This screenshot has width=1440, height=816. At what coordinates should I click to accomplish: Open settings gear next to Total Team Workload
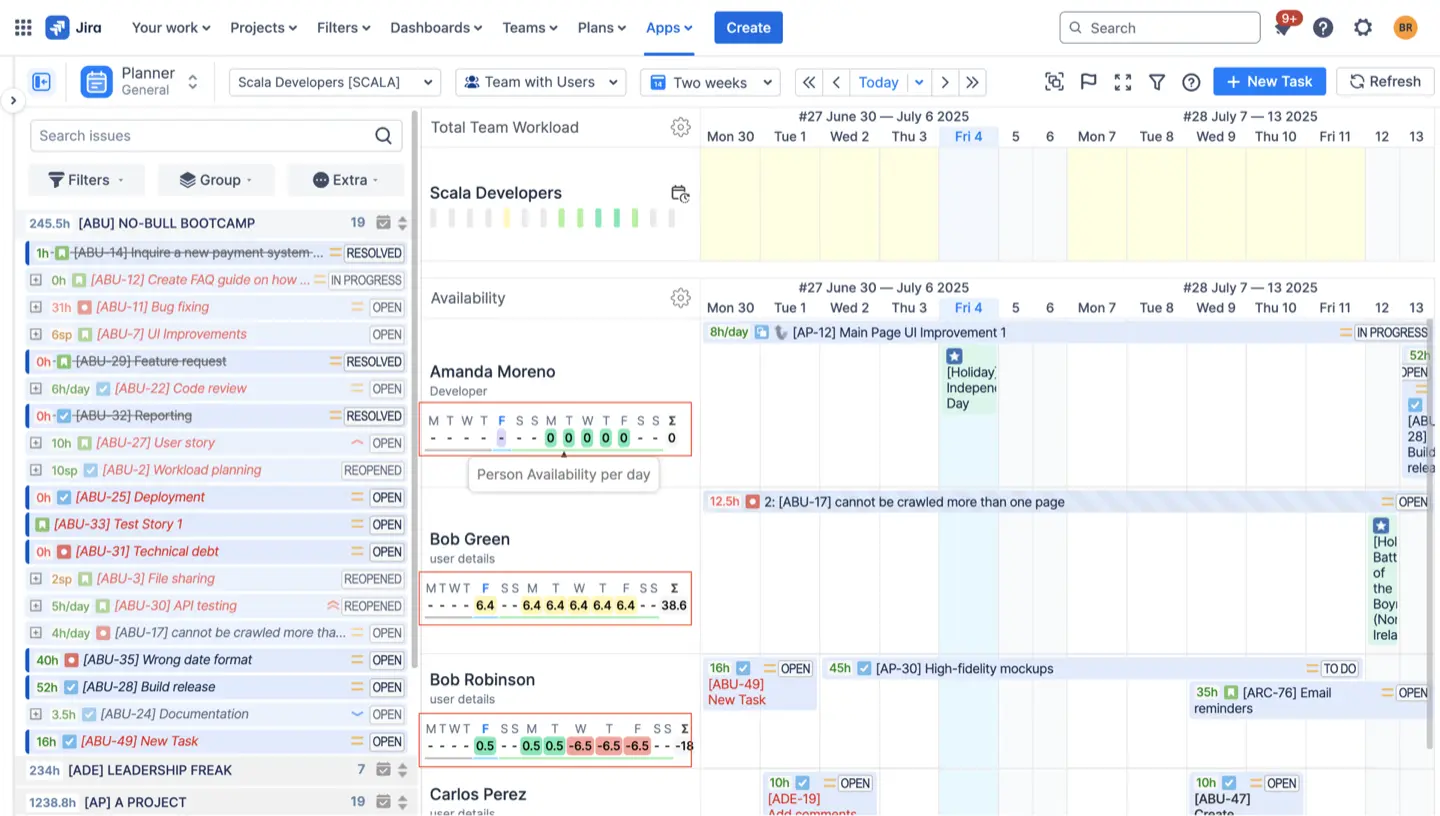(681, 127)
